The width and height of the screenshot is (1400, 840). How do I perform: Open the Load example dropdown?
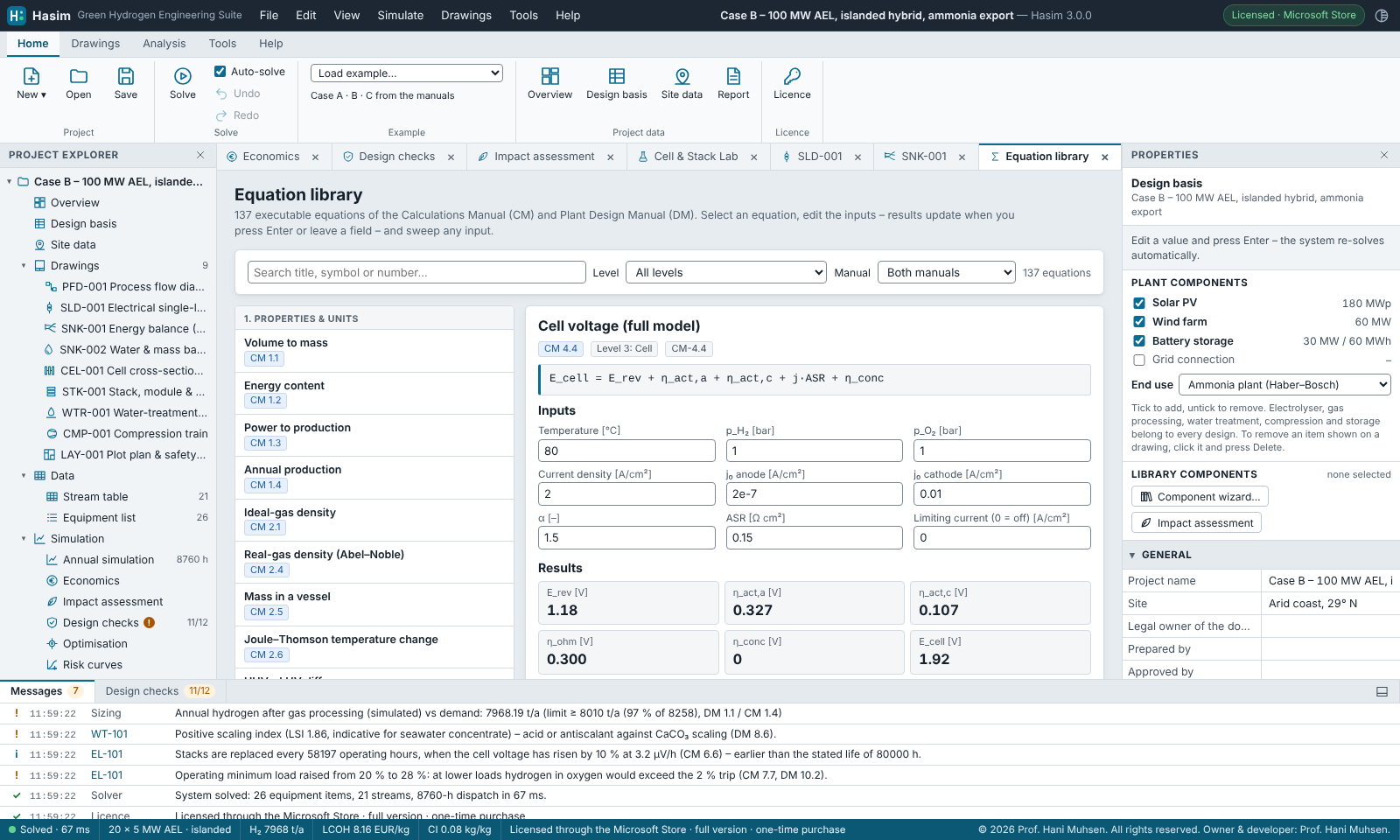pyautogui.click(x=407, y=73)
